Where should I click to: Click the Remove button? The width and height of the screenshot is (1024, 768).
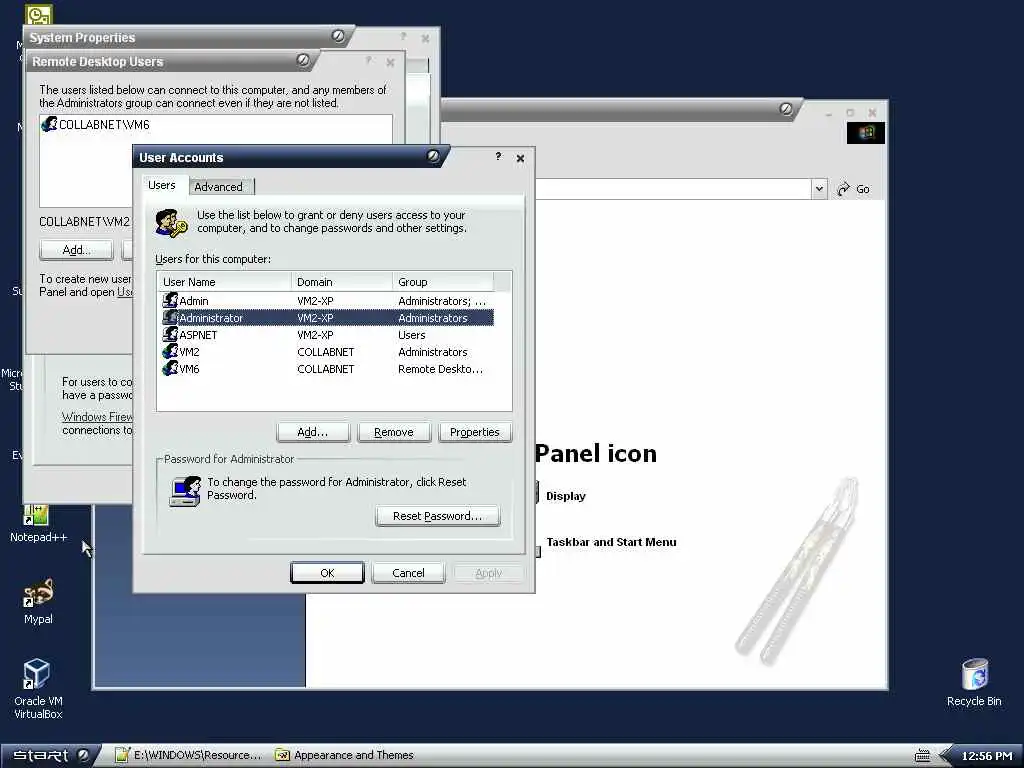tap(394, 432)
